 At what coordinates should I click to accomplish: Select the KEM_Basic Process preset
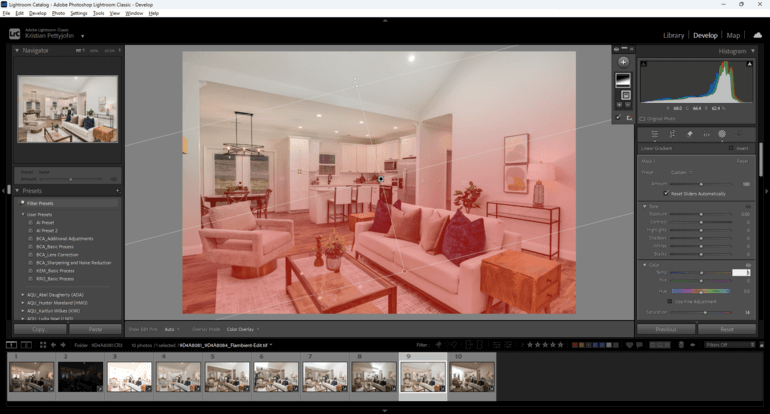(x=55, y=271)
